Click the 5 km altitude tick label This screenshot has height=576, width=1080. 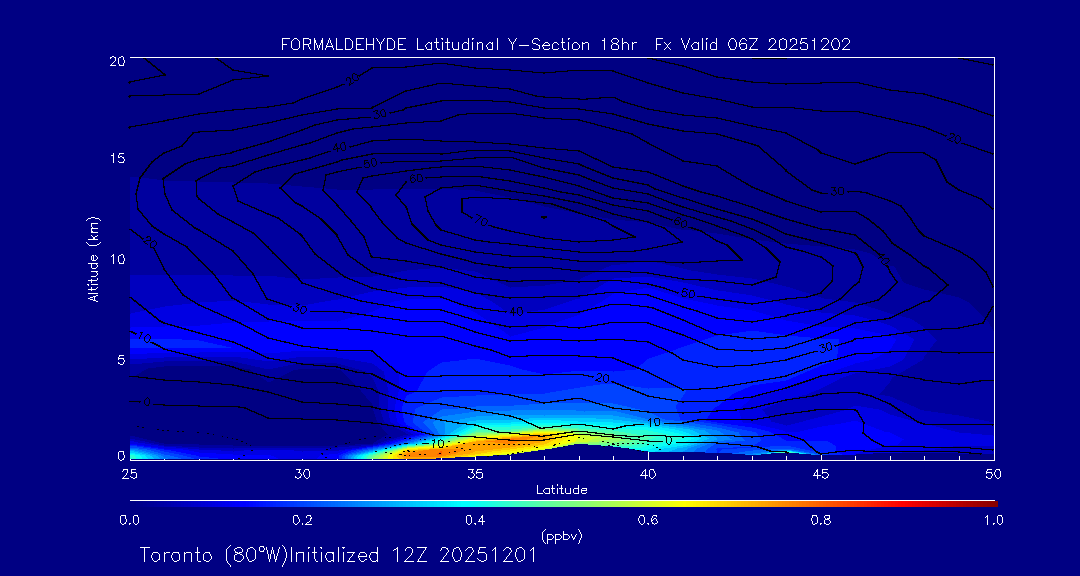click(x=119, y=359)
